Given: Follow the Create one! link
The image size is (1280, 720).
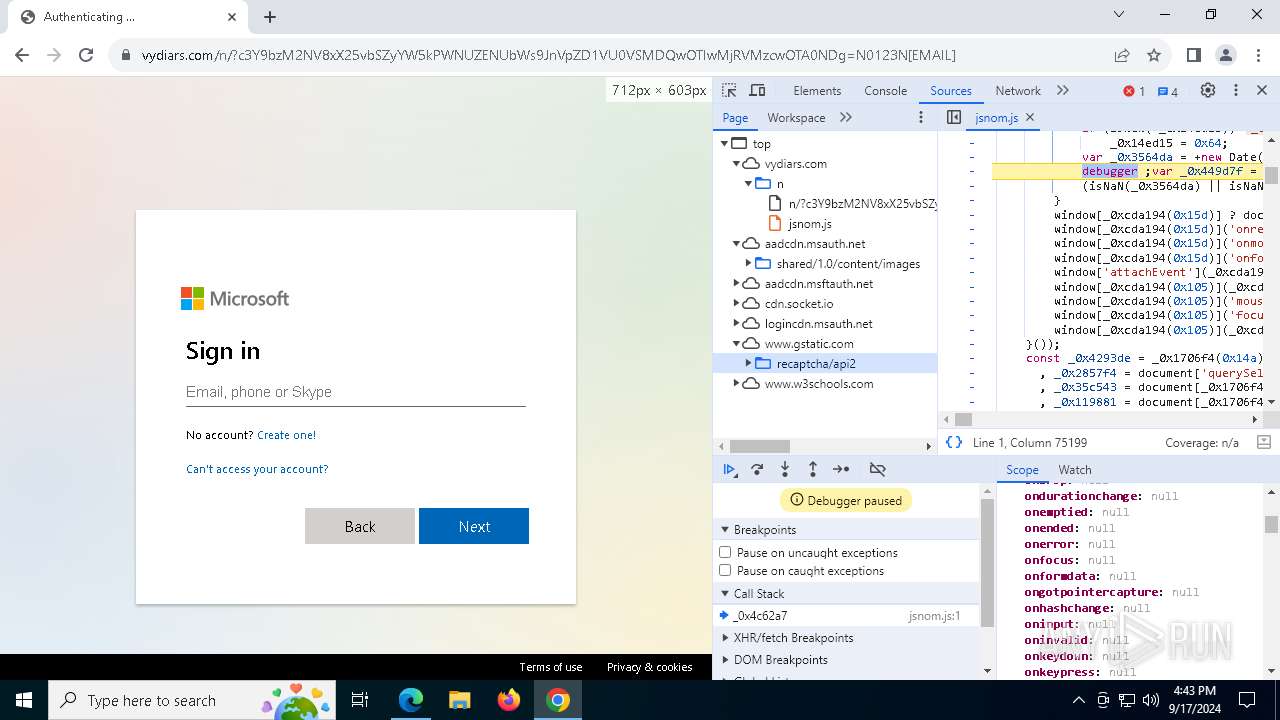Looking at the screenshot, I should point(286,435).
